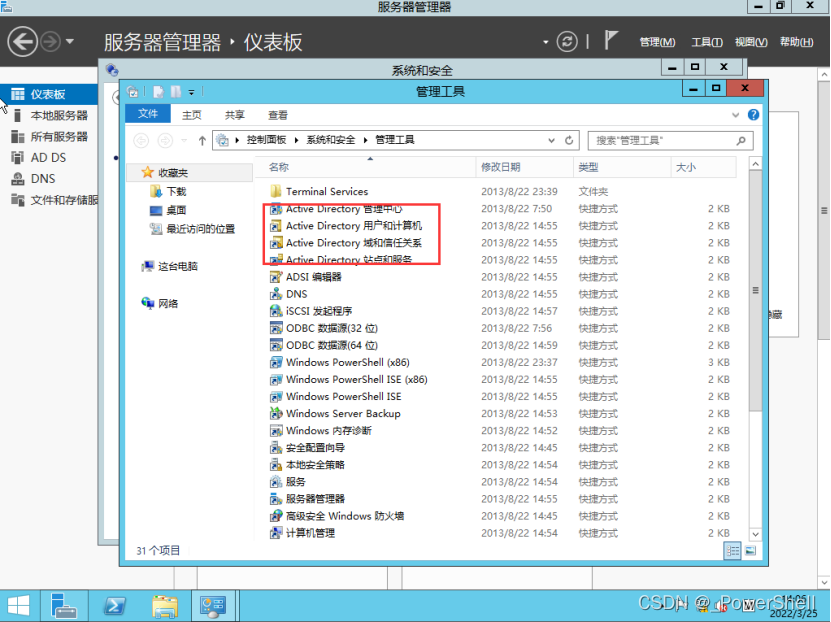Screen dimensions: 831x622
Task: Select the 服务 shortcut icon
Action: [276, 482]
